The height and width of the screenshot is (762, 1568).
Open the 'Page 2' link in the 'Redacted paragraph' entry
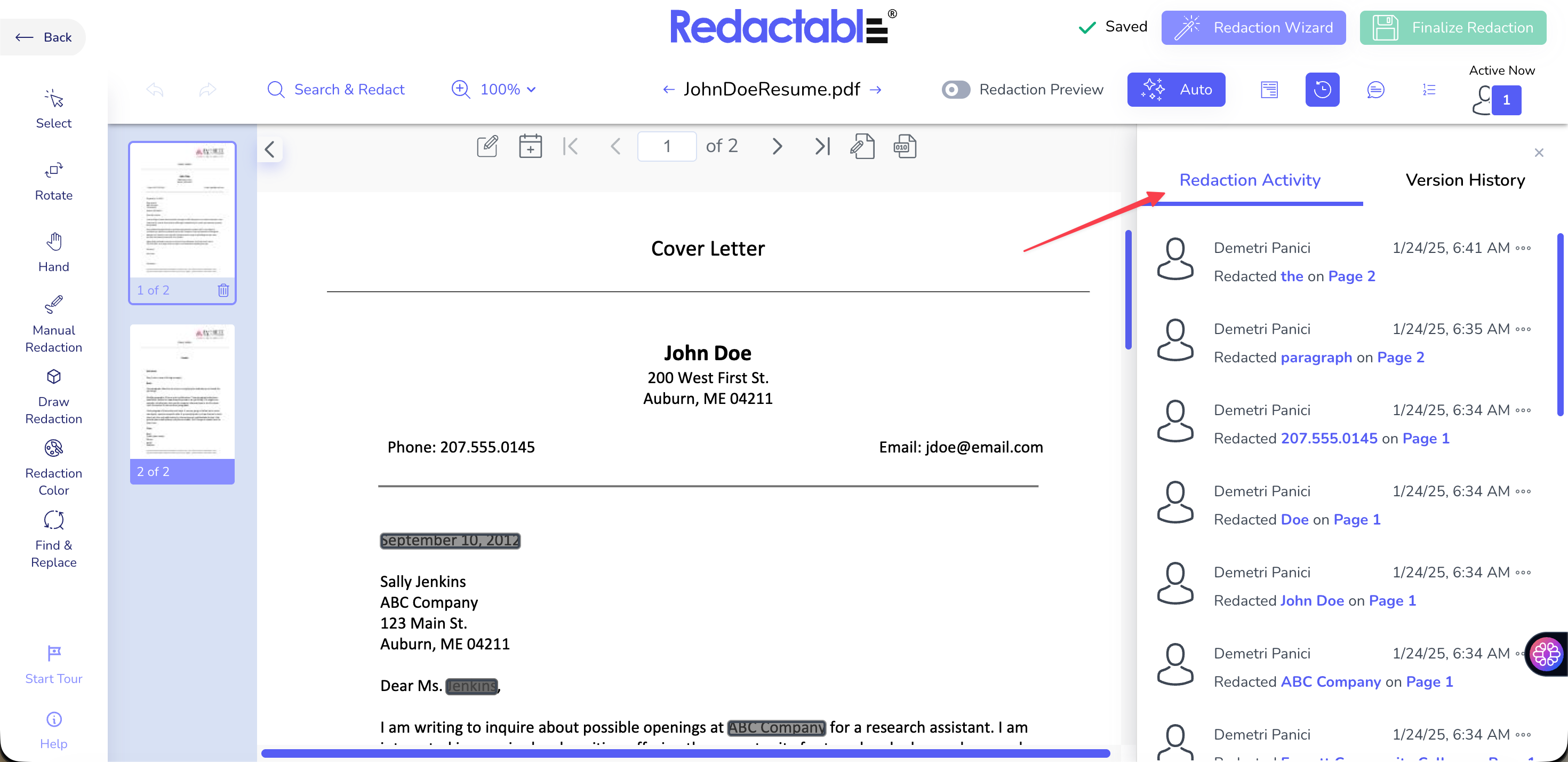(x=1401, y=357)
